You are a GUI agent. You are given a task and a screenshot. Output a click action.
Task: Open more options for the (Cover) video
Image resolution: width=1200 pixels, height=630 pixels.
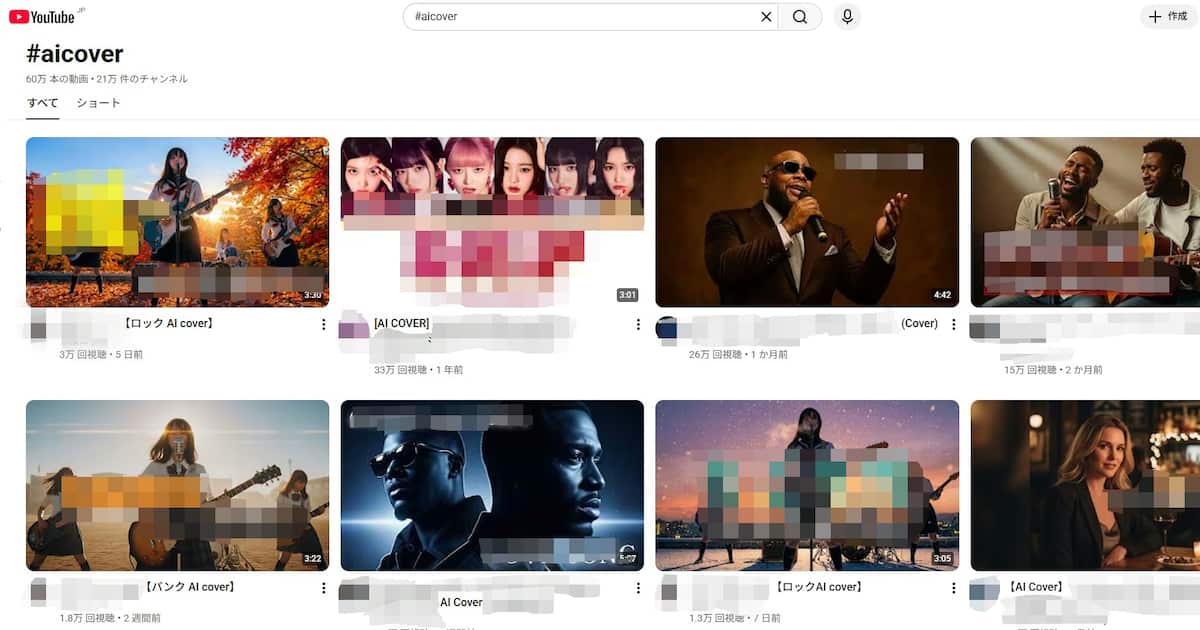pyautogui.click(x=953, y=324)
